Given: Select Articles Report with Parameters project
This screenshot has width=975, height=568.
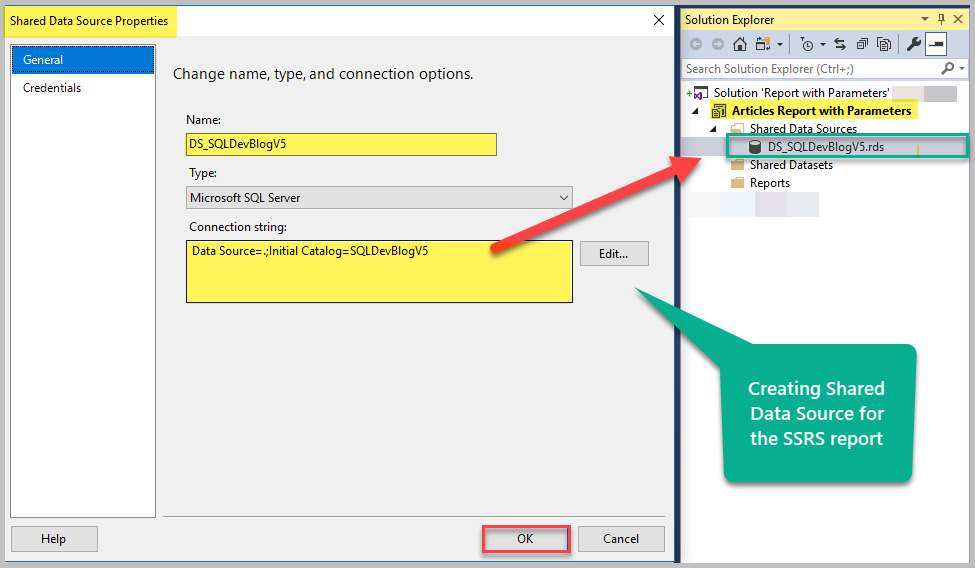Looking at the screenshot, I should click(x=821, y=111).
